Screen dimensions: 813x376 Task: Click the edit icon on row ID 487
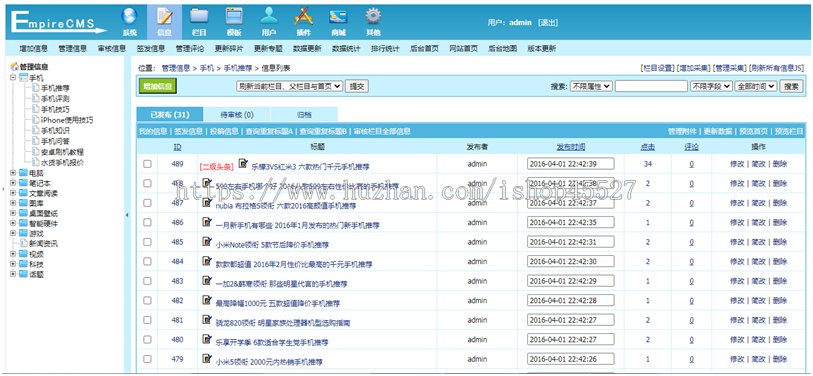tap(207, 203)
